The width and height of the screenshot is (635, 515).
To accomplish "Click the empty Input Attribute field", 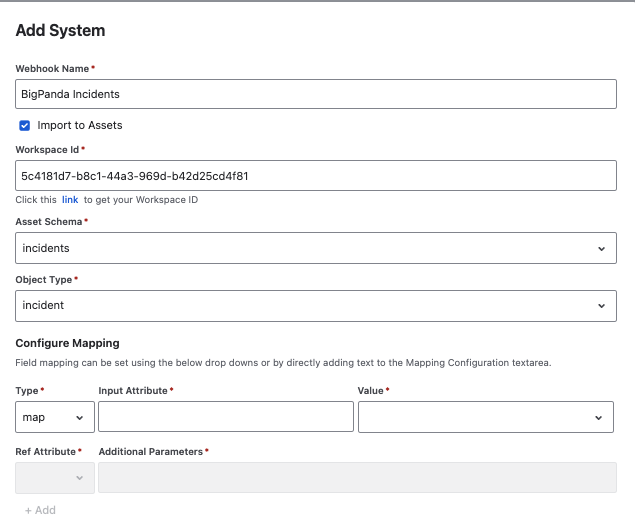I will tap(226, 417).
